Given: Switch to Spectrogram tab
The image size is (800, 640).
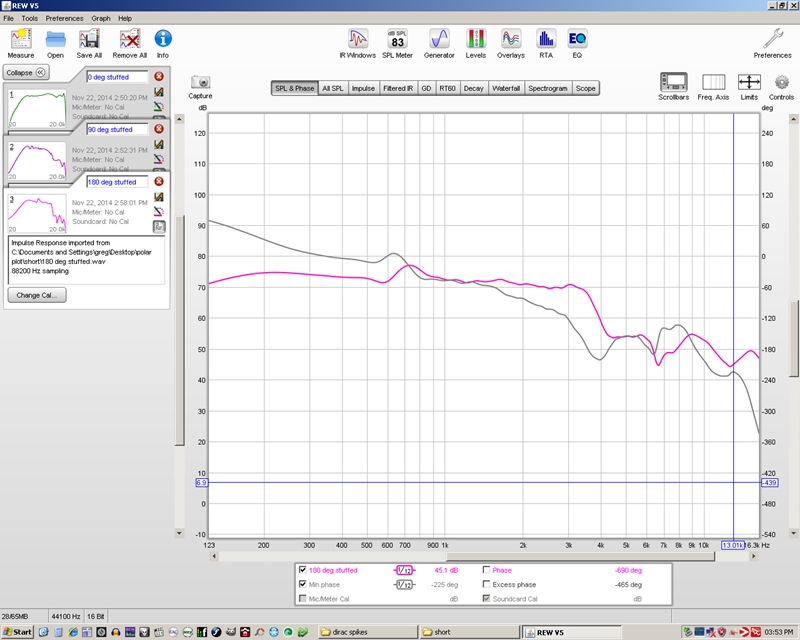Looking at the screenshot, I should 548,88.
